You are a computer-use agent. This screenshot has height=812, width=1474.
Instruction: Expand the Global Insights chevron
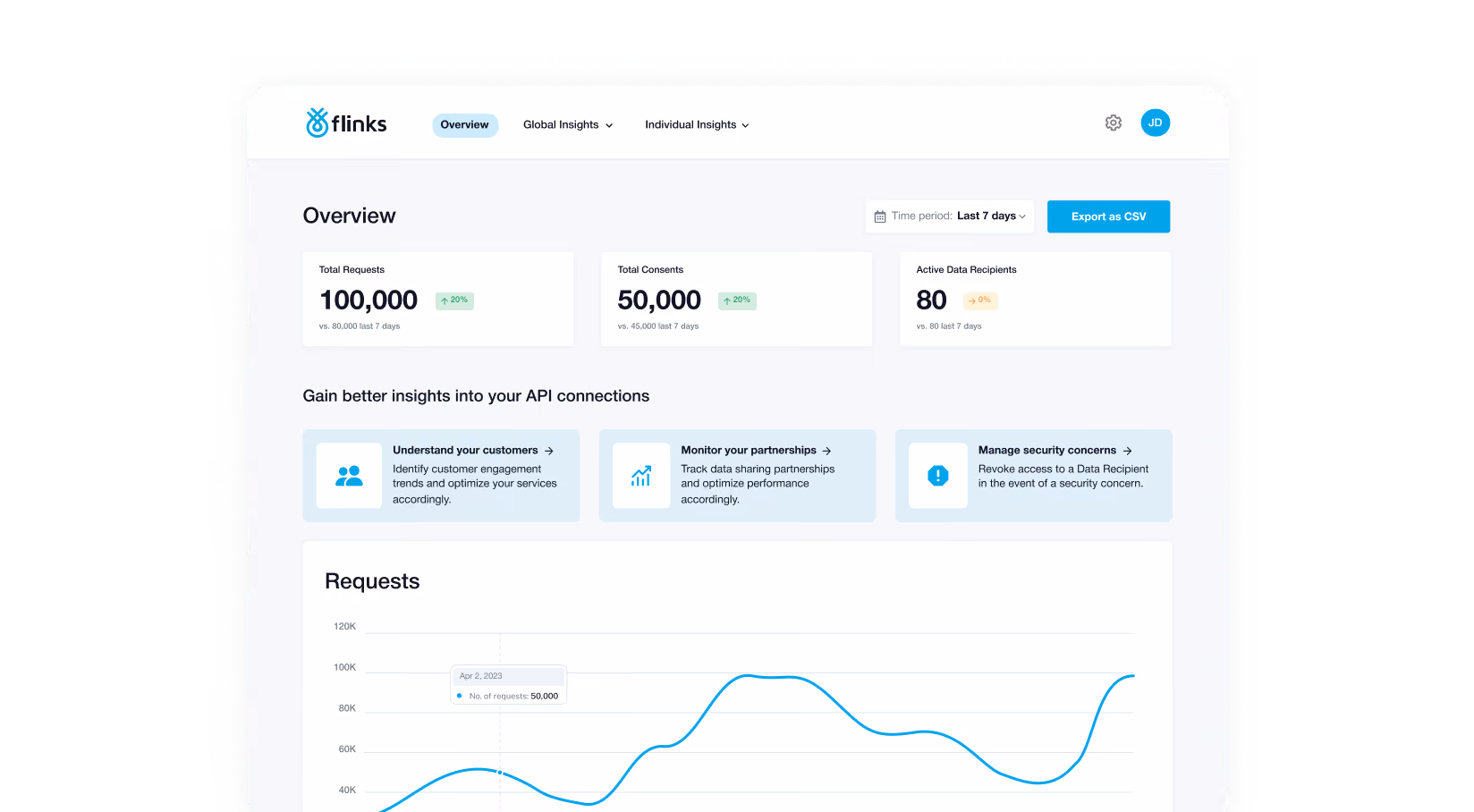[609, 126]
